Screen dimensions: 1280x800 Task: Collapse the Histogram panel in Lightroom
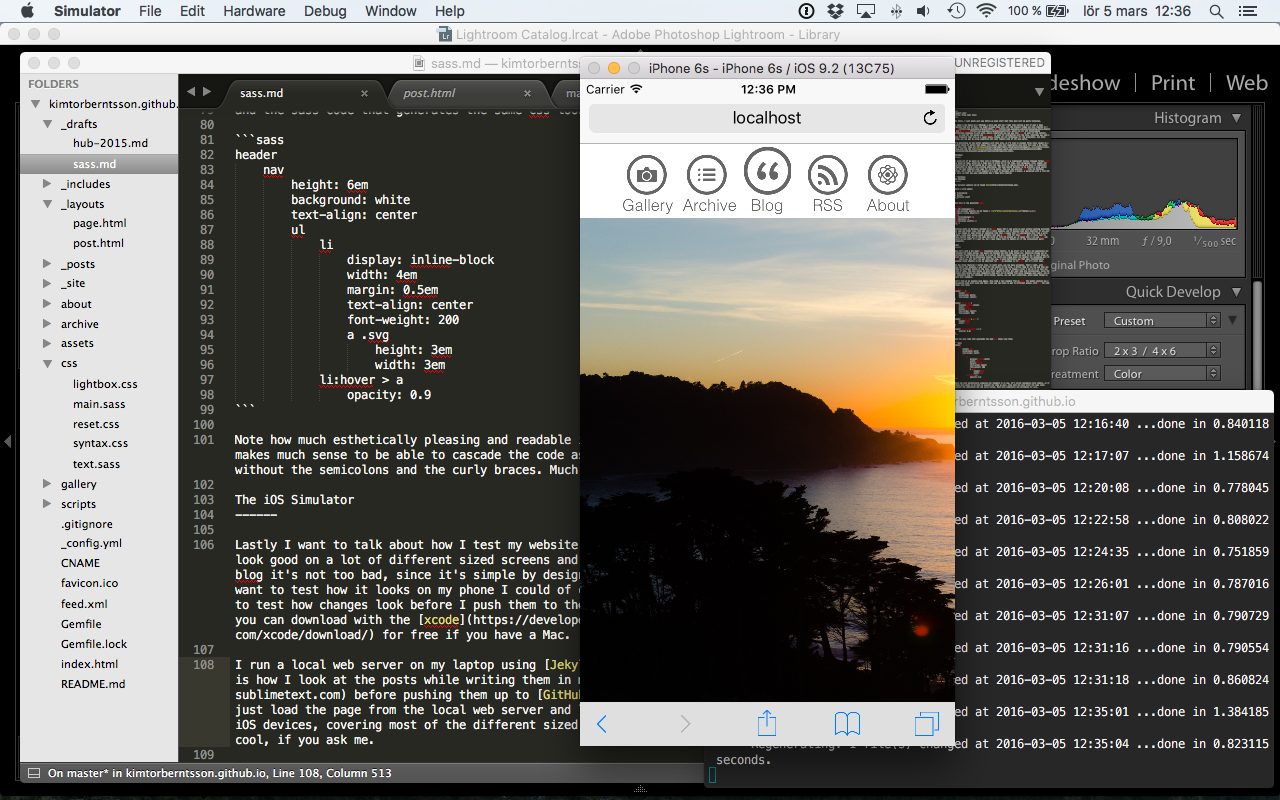[1237, 118]
